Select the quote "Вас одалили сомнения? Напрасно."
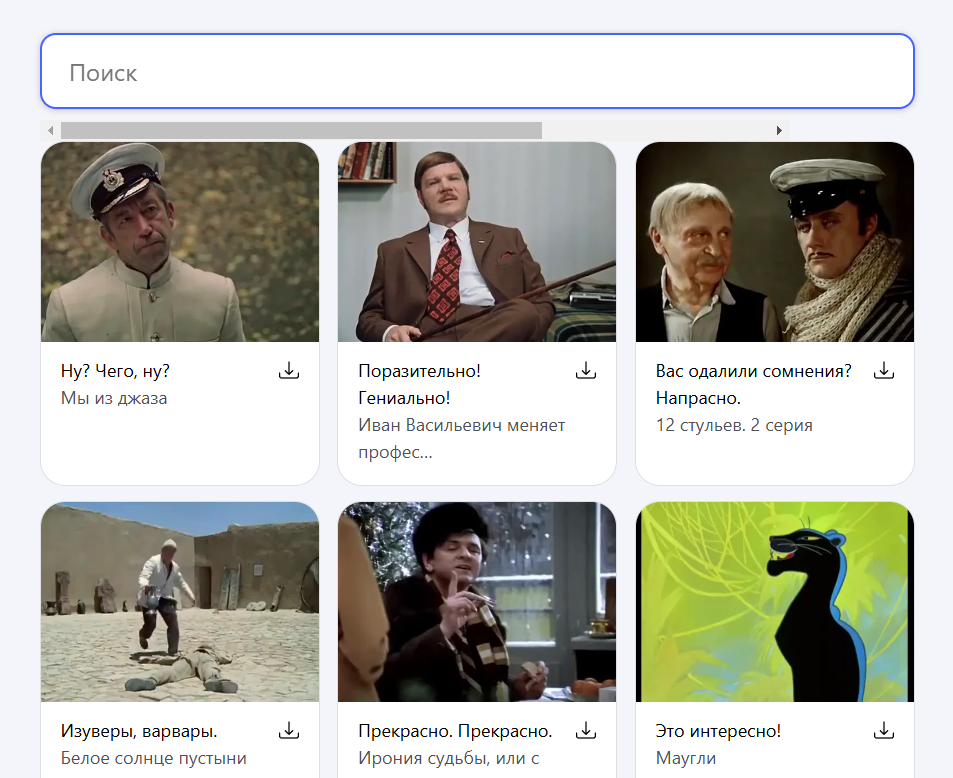Screen dimensions: 953x778 pos(754,385)
